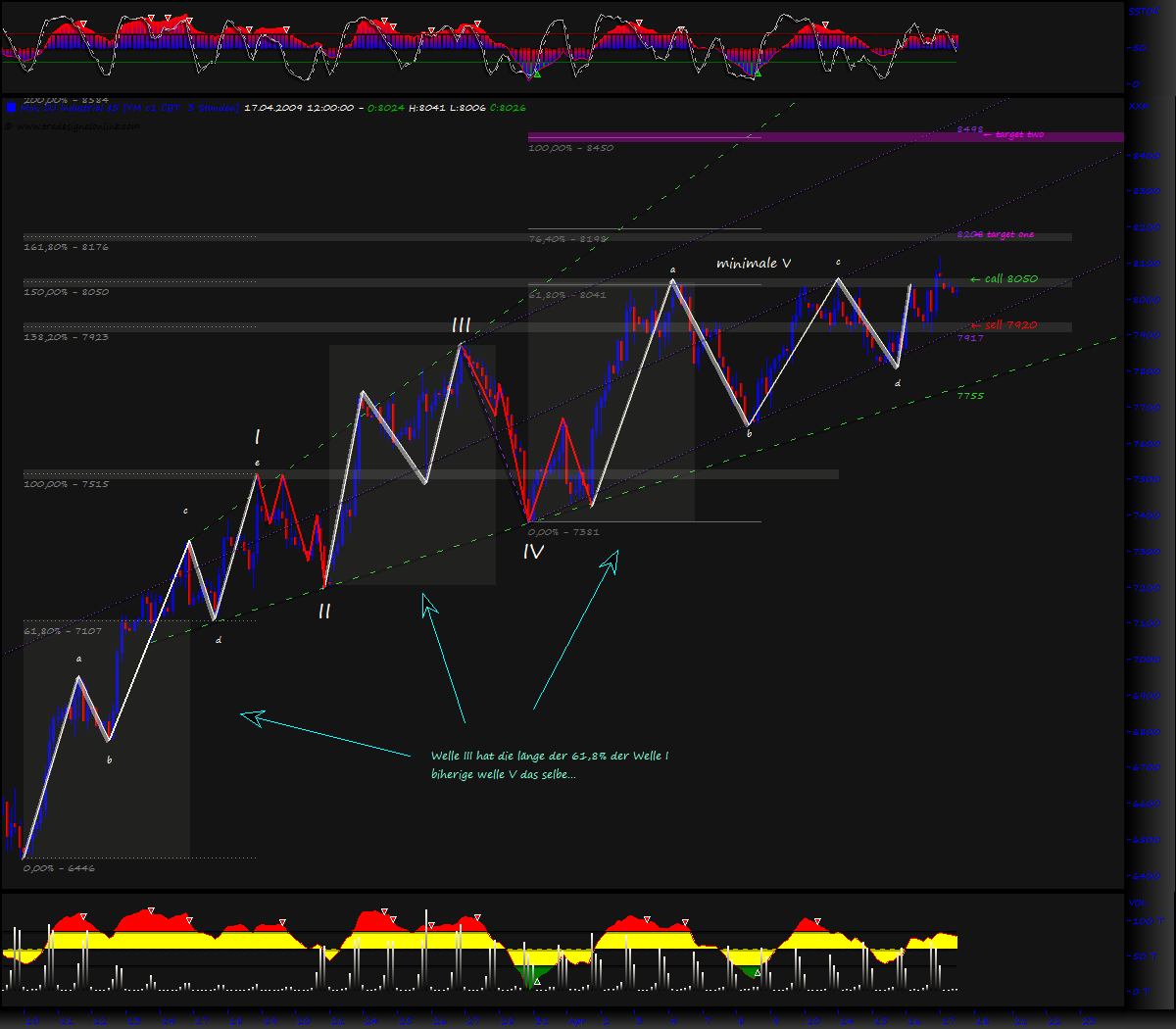Viewport: 1176px width, 1029px height.
Task: Click the purple 7917 channel value
Action: point(970,338)
